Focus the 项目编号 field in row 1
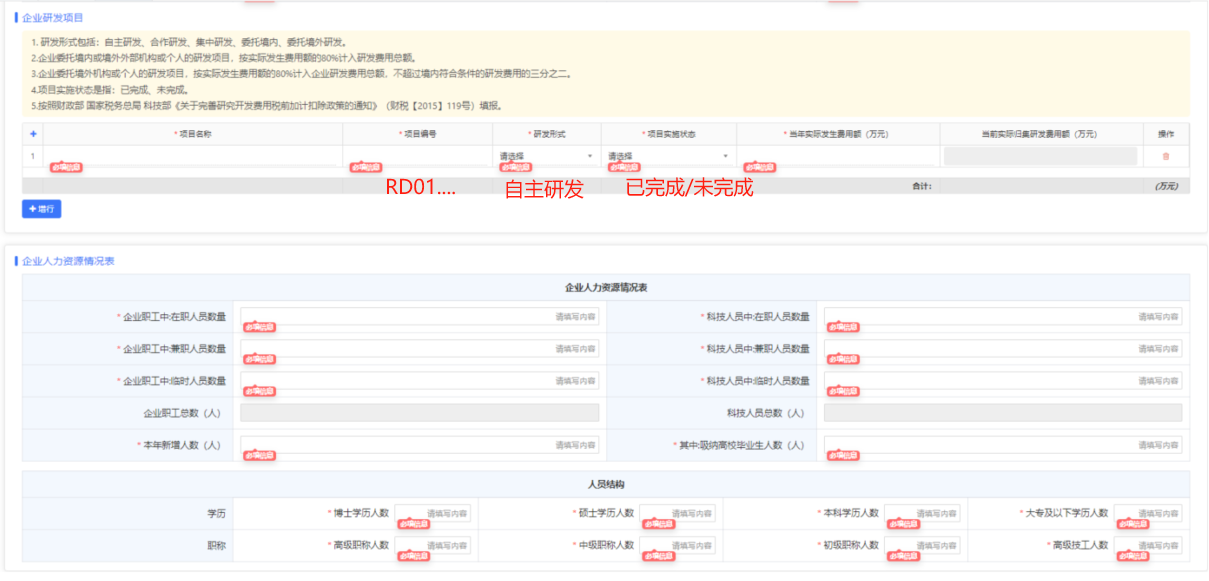The image size is (1209, 581). (417, 156)
